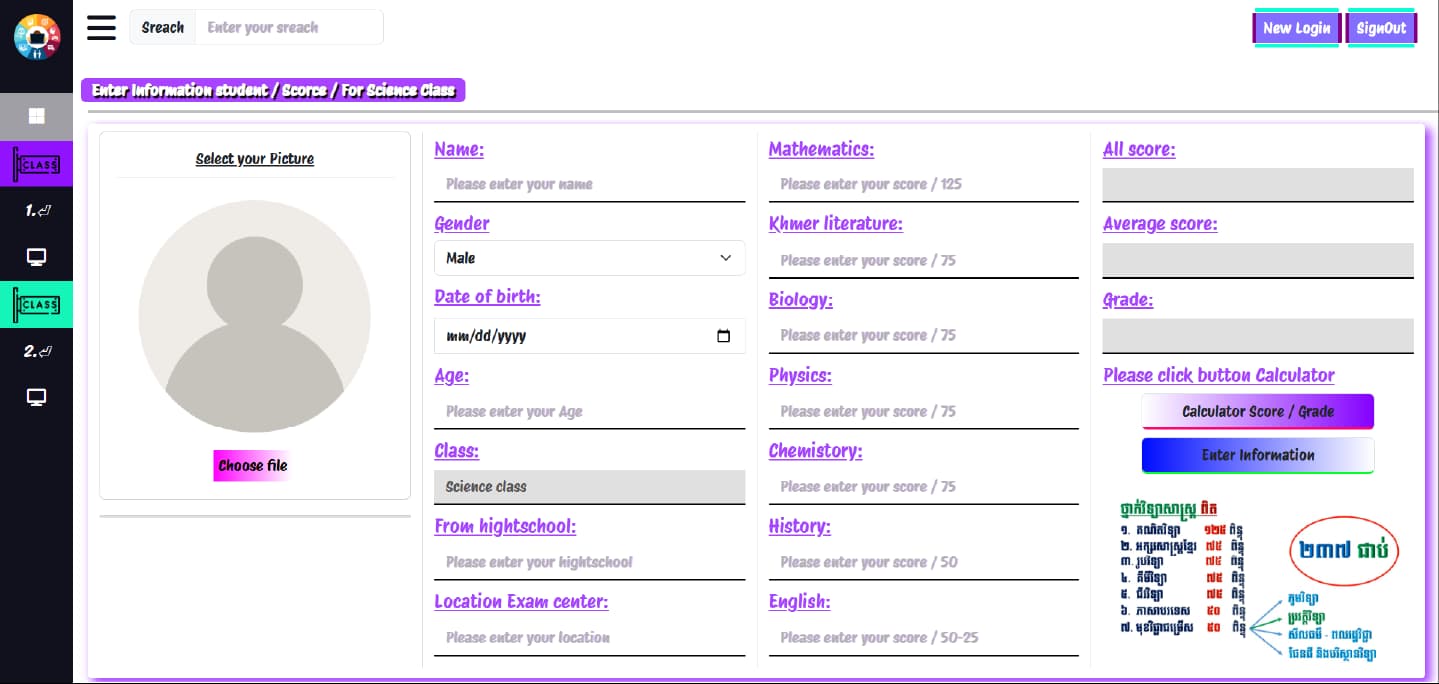Open sidebar entry labeled 2.
The width and height of the screenshot is (1439, 684).
[36, 351]
